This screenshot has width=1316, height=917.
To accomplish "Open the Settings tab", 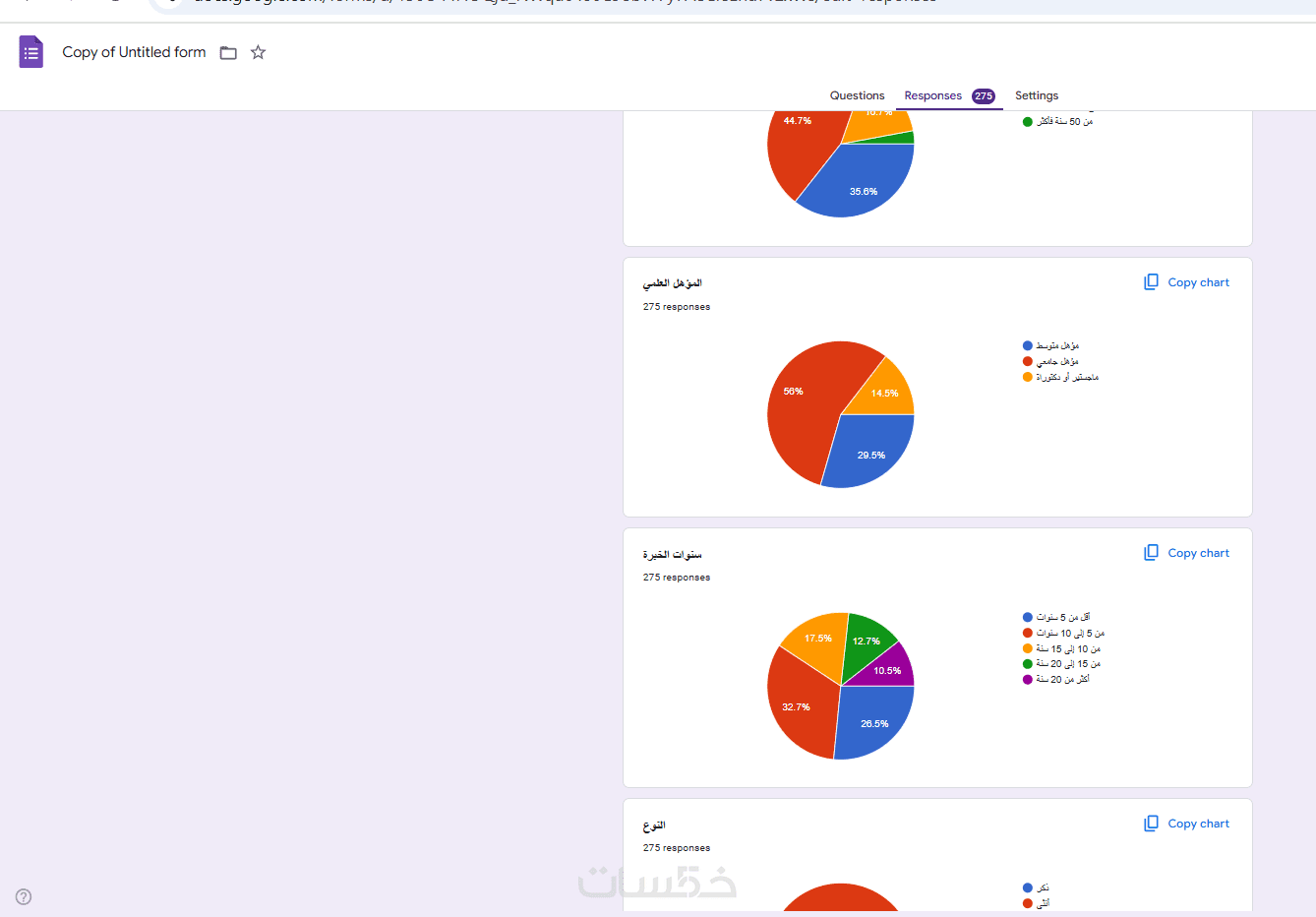I will point(1037,95).
